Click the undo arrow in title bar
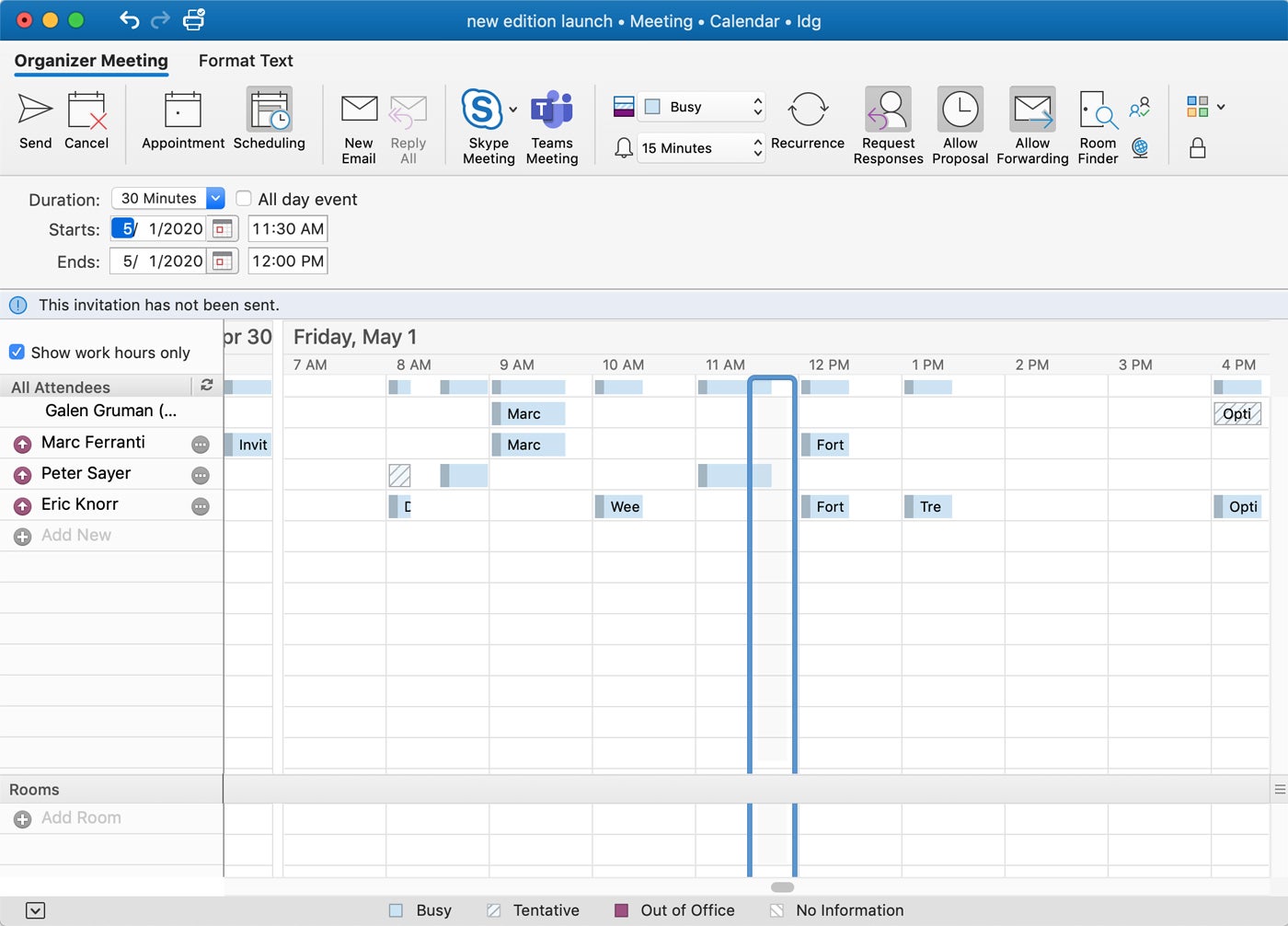 [x=130, y=19]
